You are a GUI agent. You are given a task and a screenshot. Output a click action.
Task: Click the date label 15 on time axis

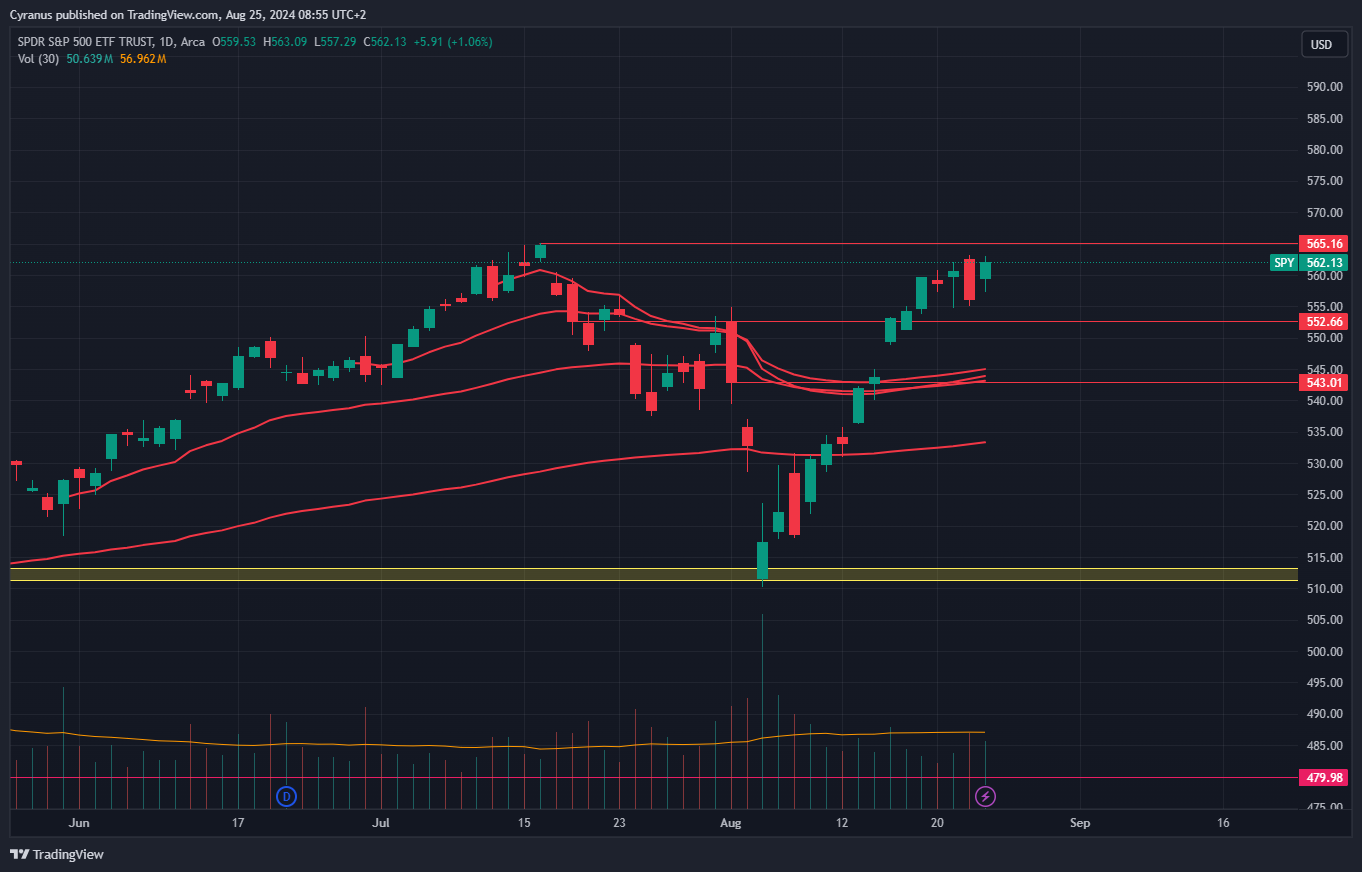coord(524,823)
